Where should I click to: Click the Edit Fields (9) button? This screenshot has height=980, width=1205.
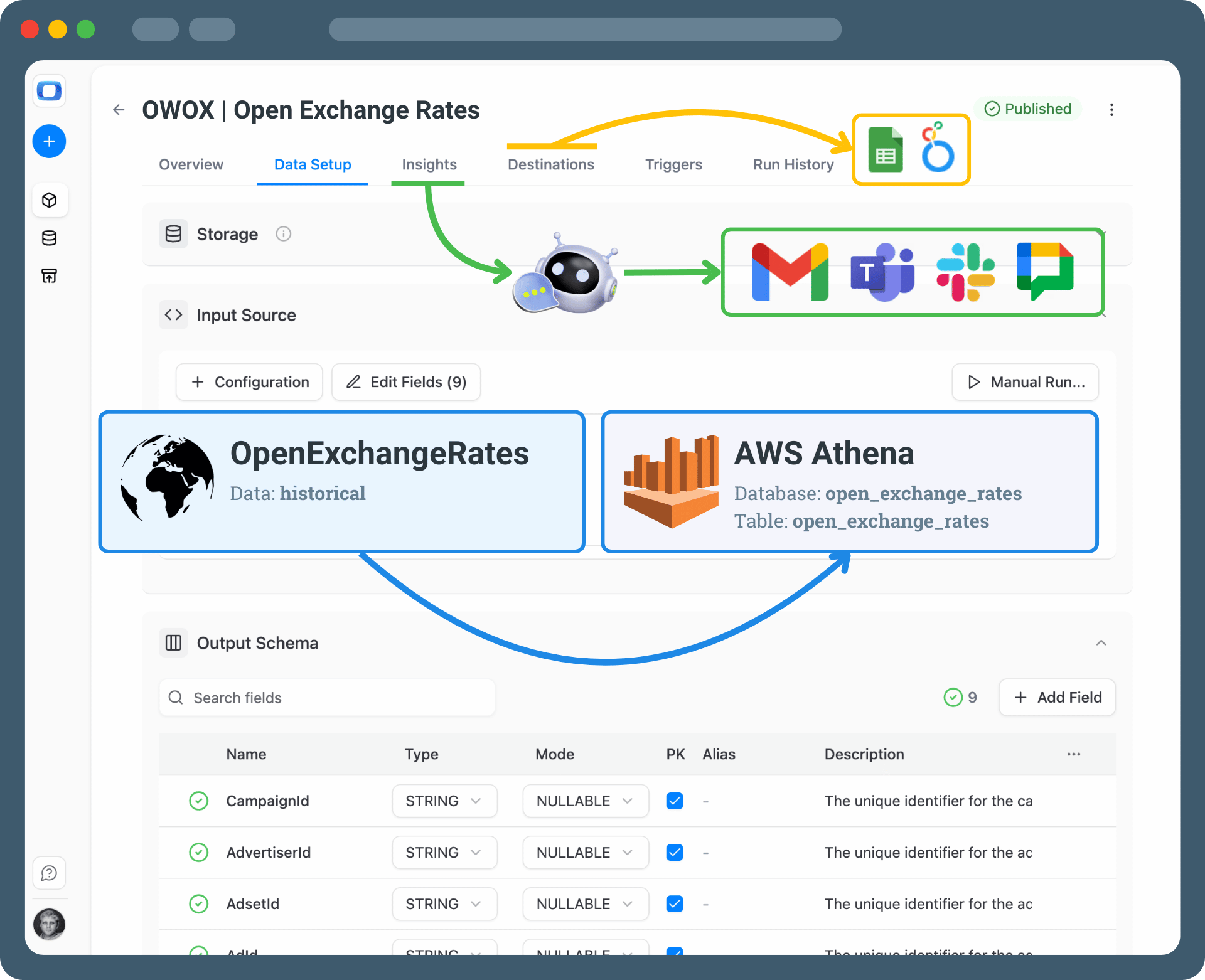click(x=406, y=382)
